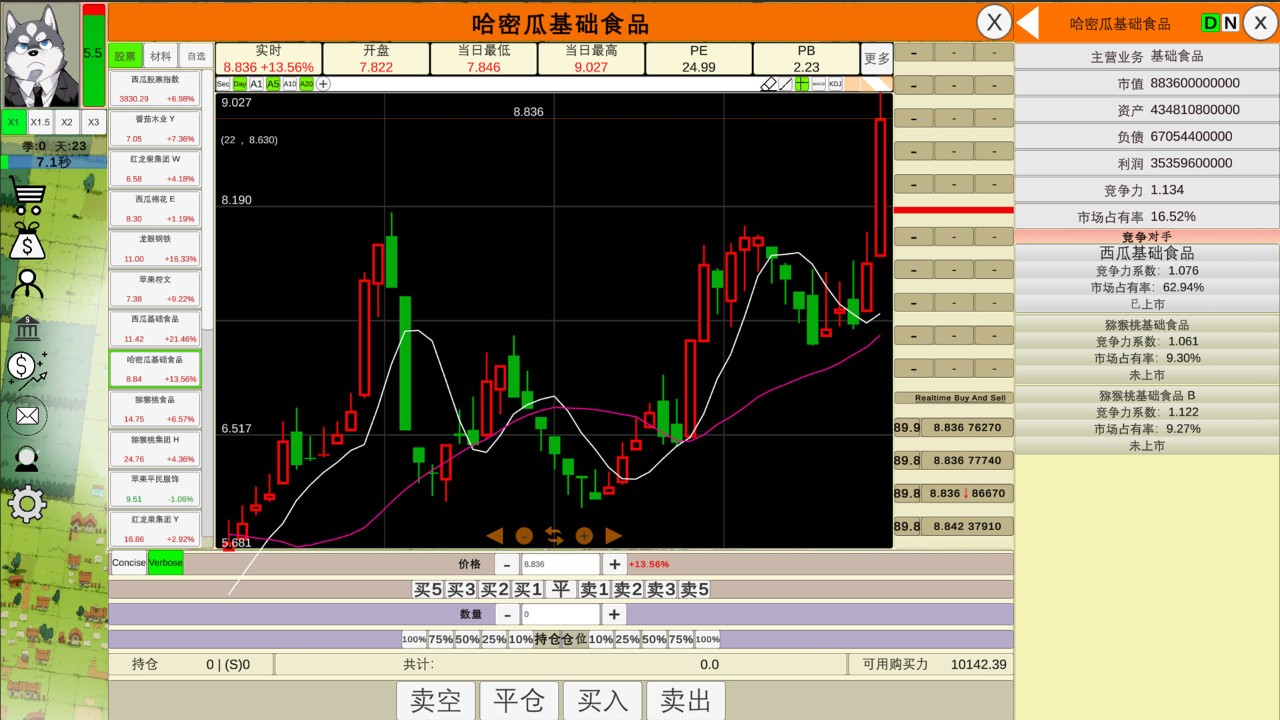Click the customer support headset icon
Screen dimensions: 1280x720
[x=27, y=459]
